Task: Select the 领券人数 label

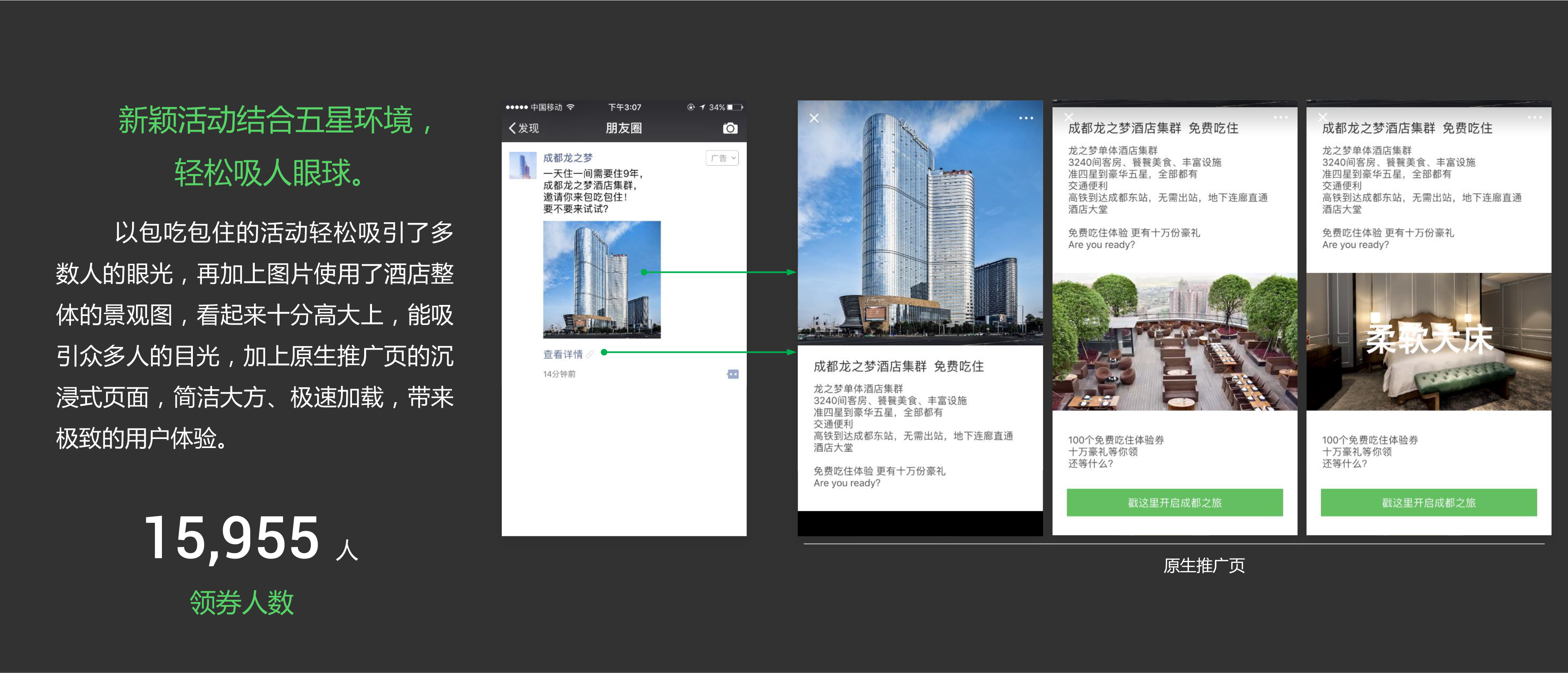Action: point(241,602)
